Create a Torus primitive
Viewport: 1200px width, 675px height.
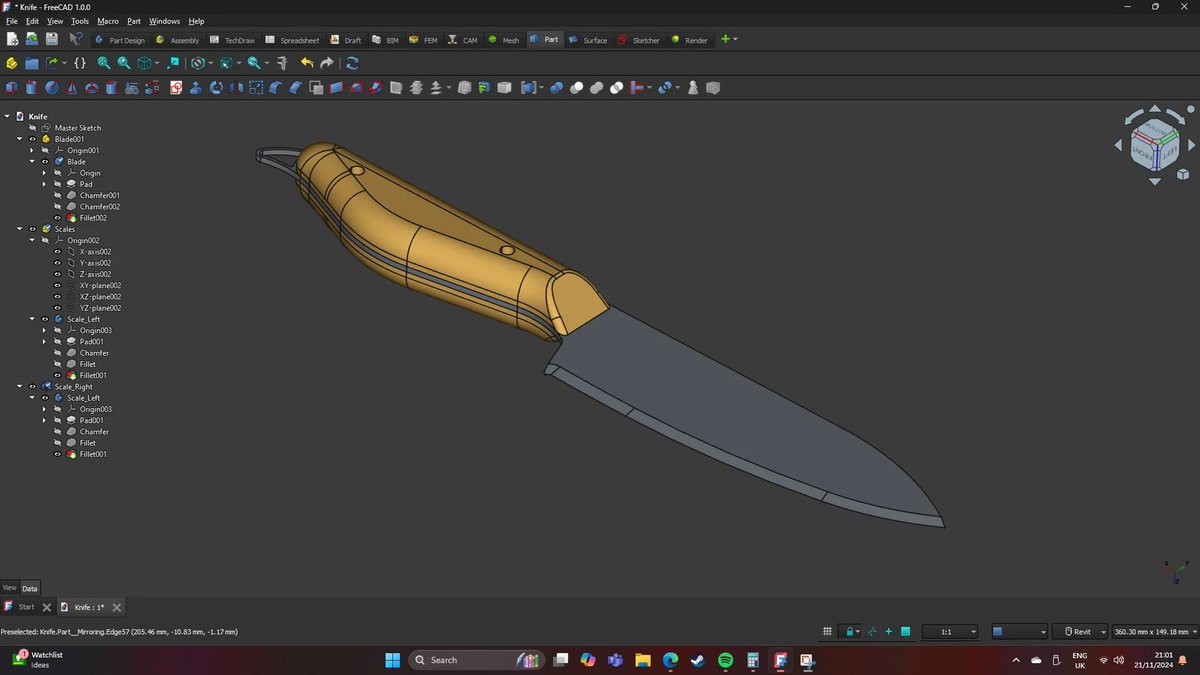pos(91,88)
